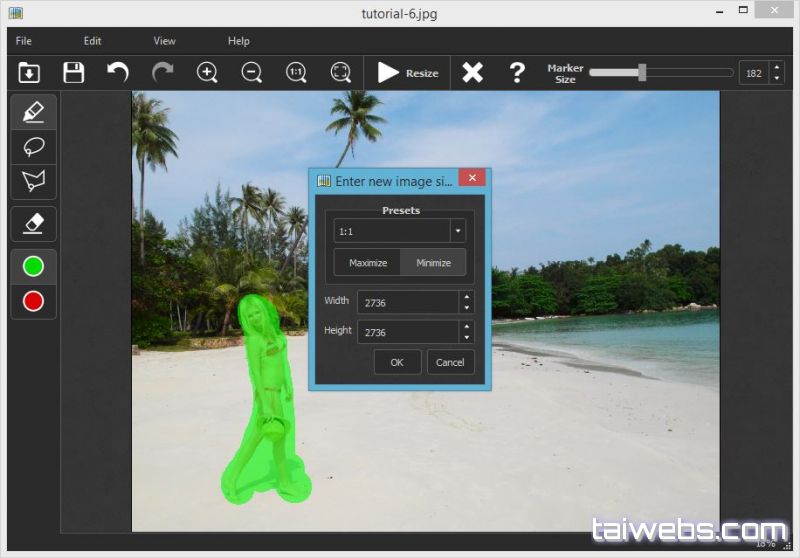Click the save floppy disk icon
The image size is (800, 558).
click(74, 72)
